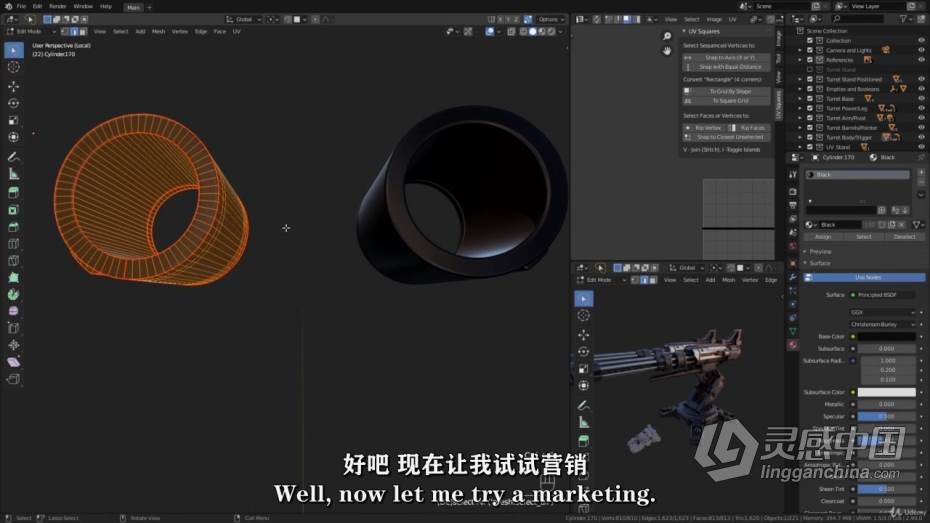
Task: Expand the References collection
Action: click(800, 60)
